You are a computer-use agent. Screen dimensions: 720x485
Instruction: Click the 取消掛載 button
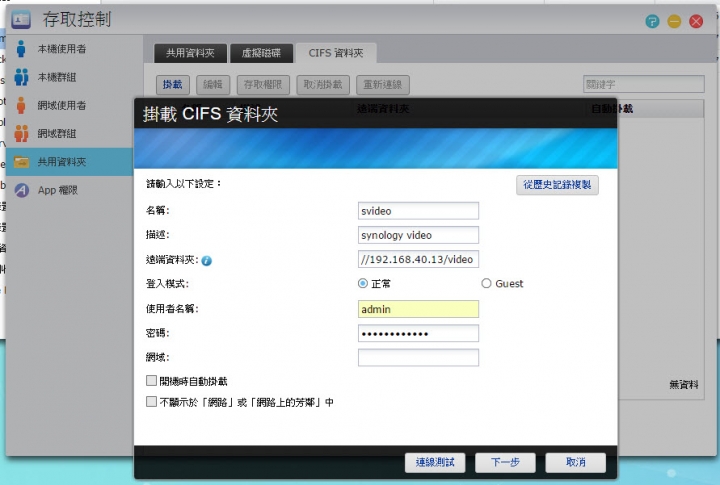pyautogui.click(x=323, y=85)
